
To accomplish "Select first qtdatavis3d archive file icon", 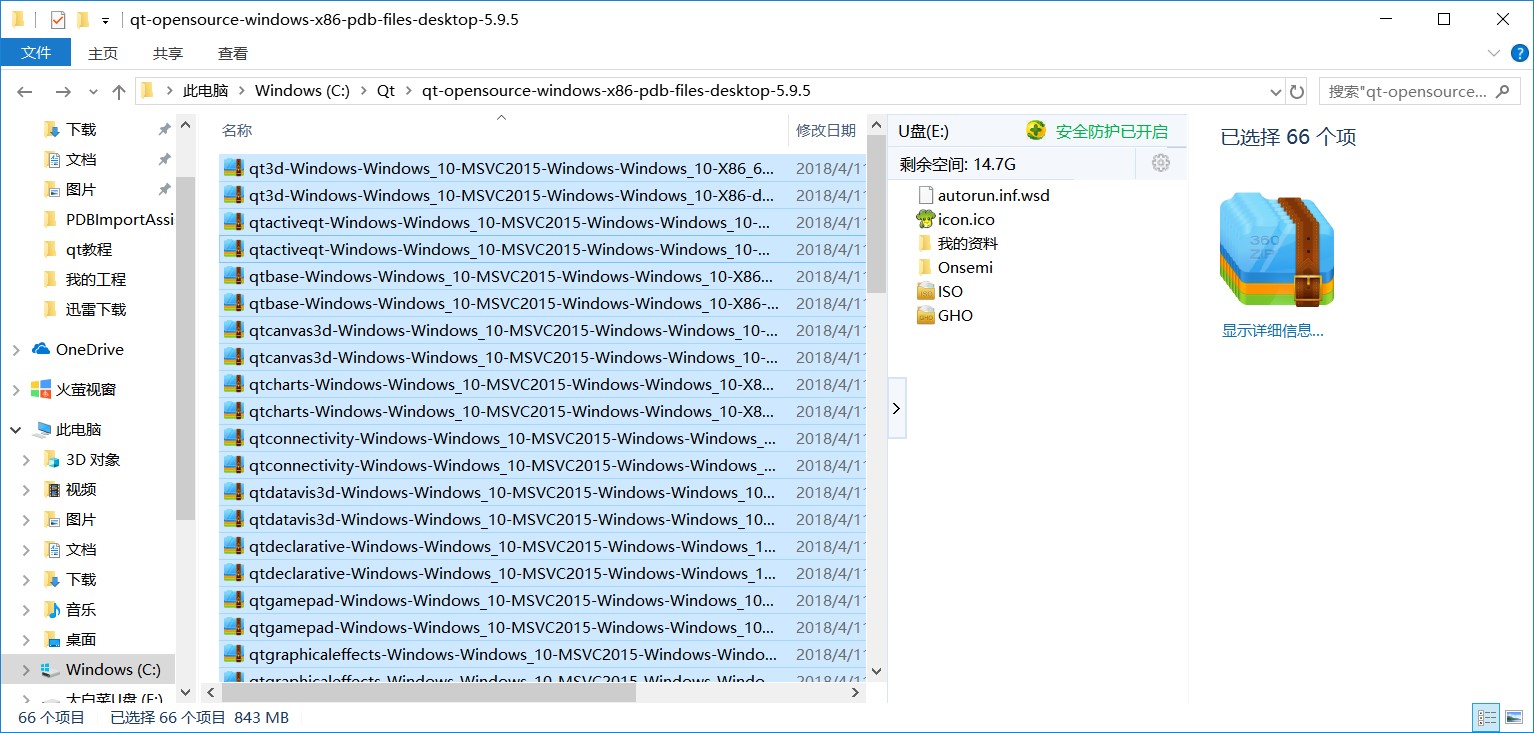I will coord(234,492).
